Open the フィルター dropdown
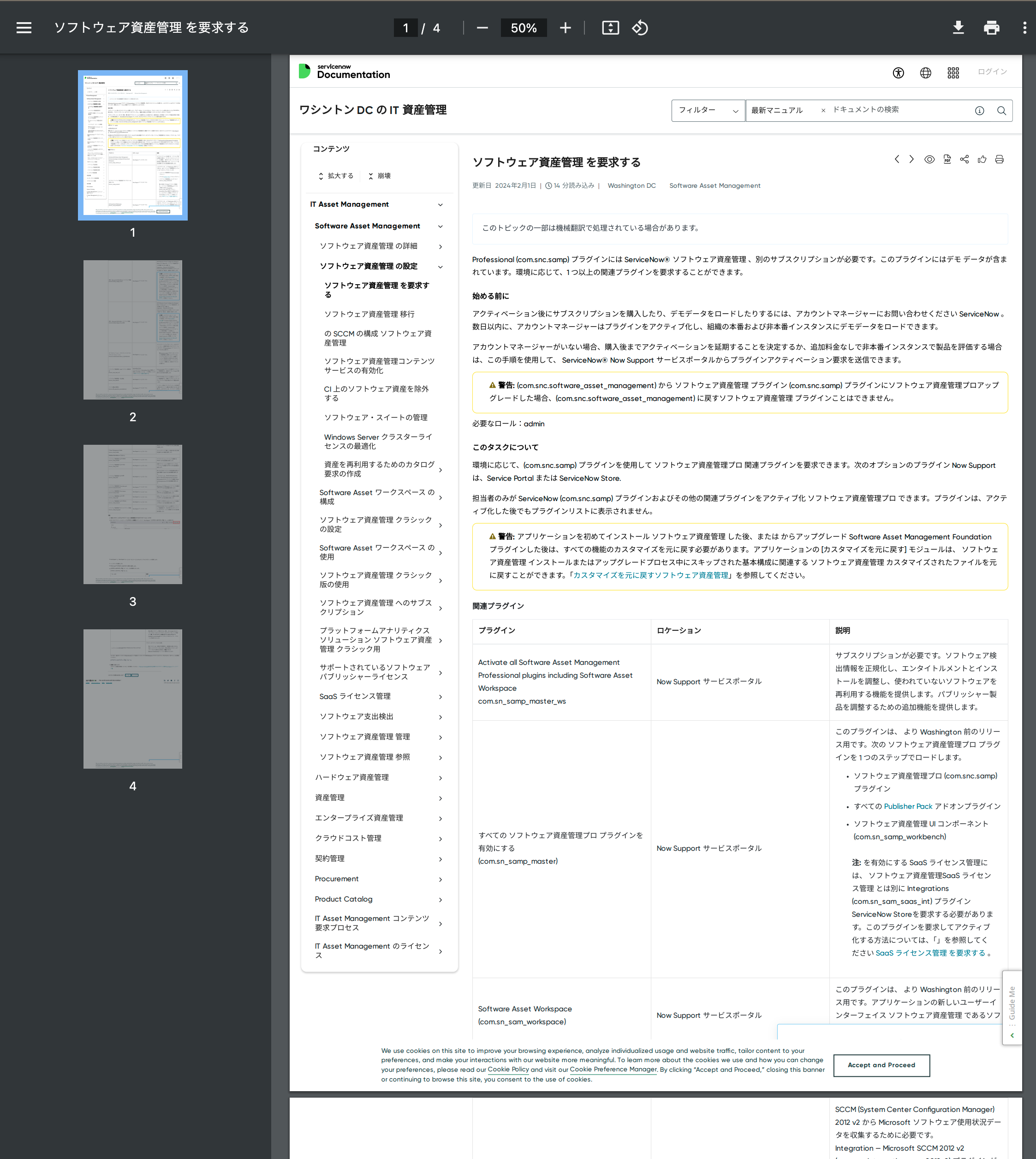The width and height of the screenshot is (1036, 1159). coord(708,110)
